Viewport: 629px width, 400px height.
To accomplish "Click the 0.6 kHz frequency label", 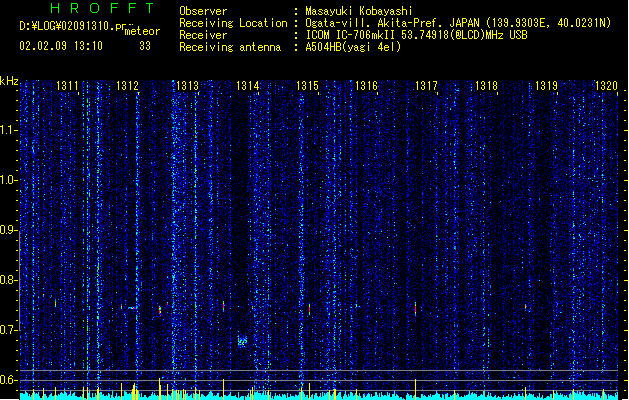I will pos(9,380).
